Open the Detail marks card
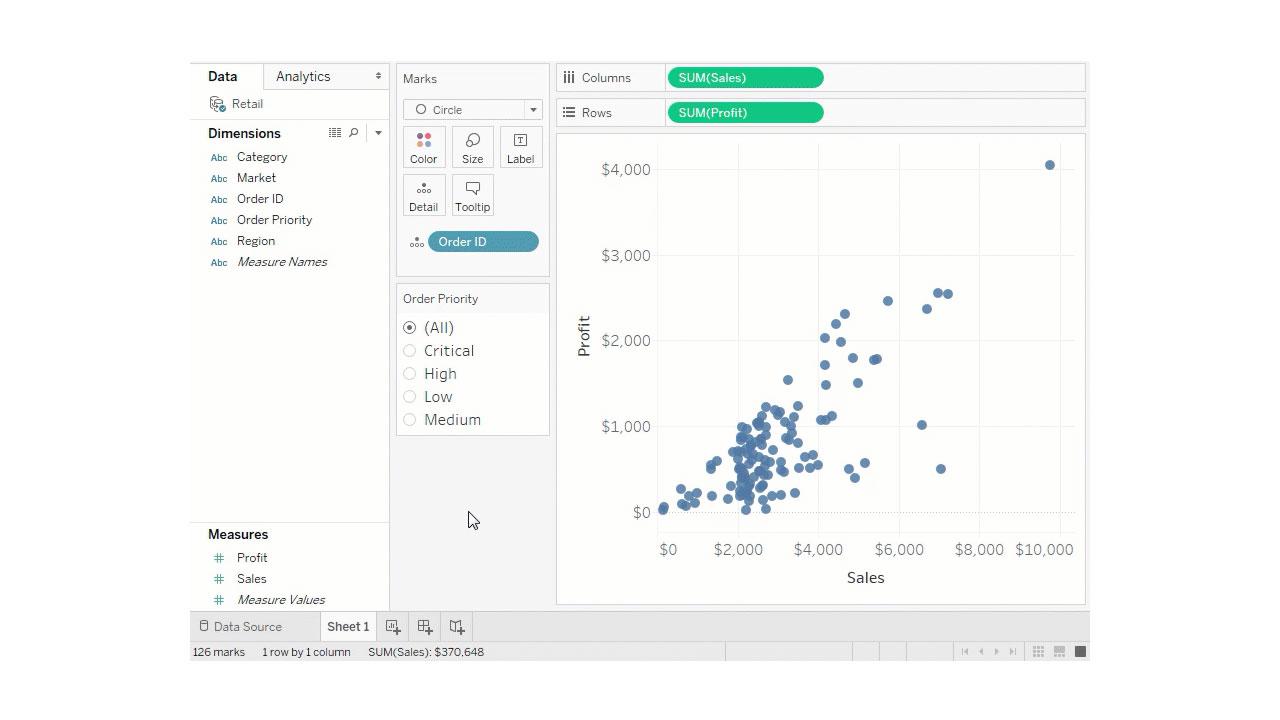This screenshot has width=1280, height=720. pyautogui.click(x=423, y=195)
